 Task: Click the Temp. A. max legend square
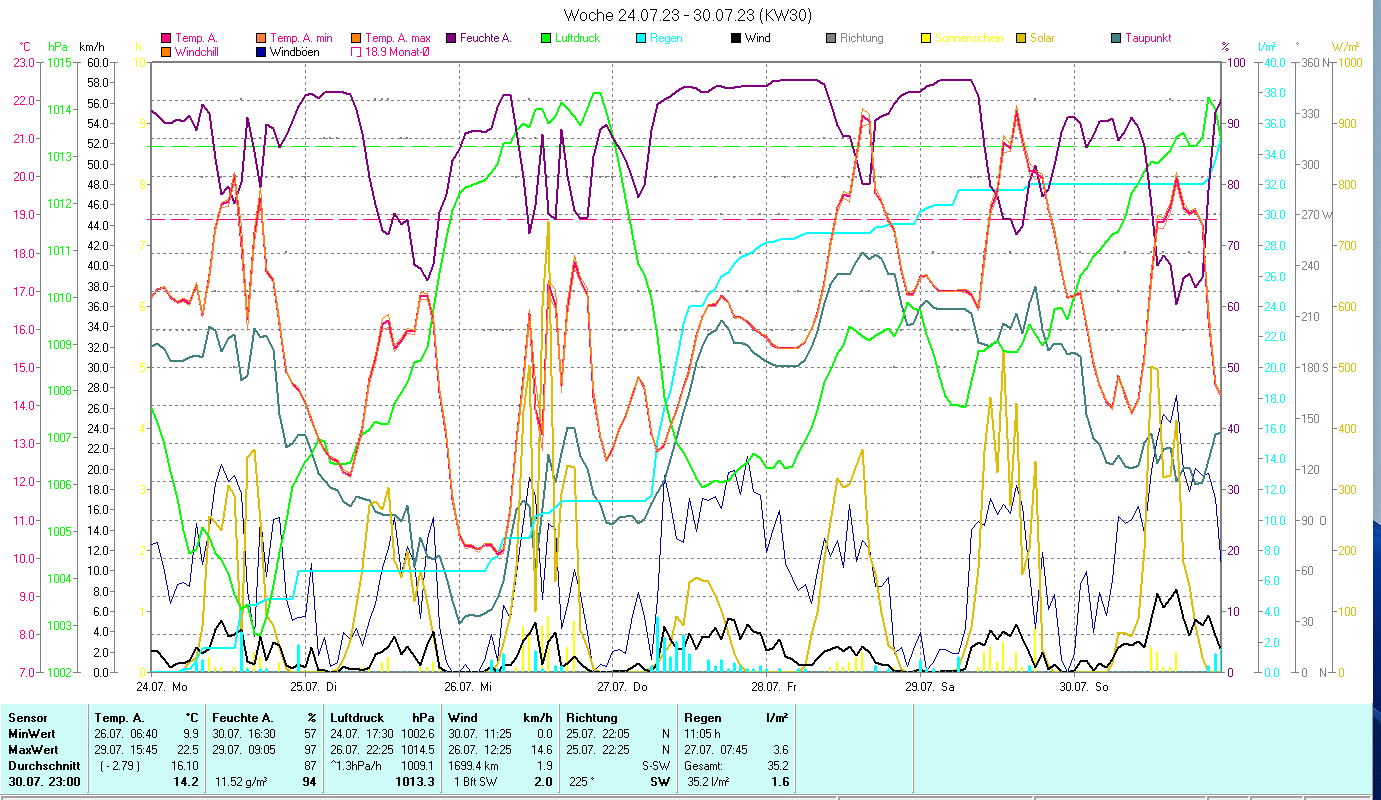coord(356,39)
